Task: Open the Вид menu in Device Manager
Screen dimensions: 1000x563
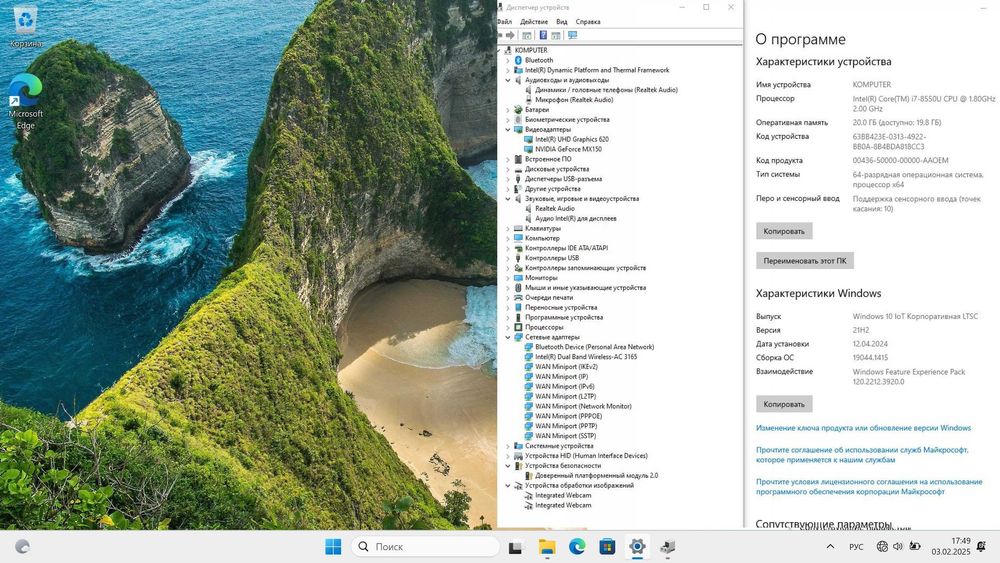Action: click(561, 22)
